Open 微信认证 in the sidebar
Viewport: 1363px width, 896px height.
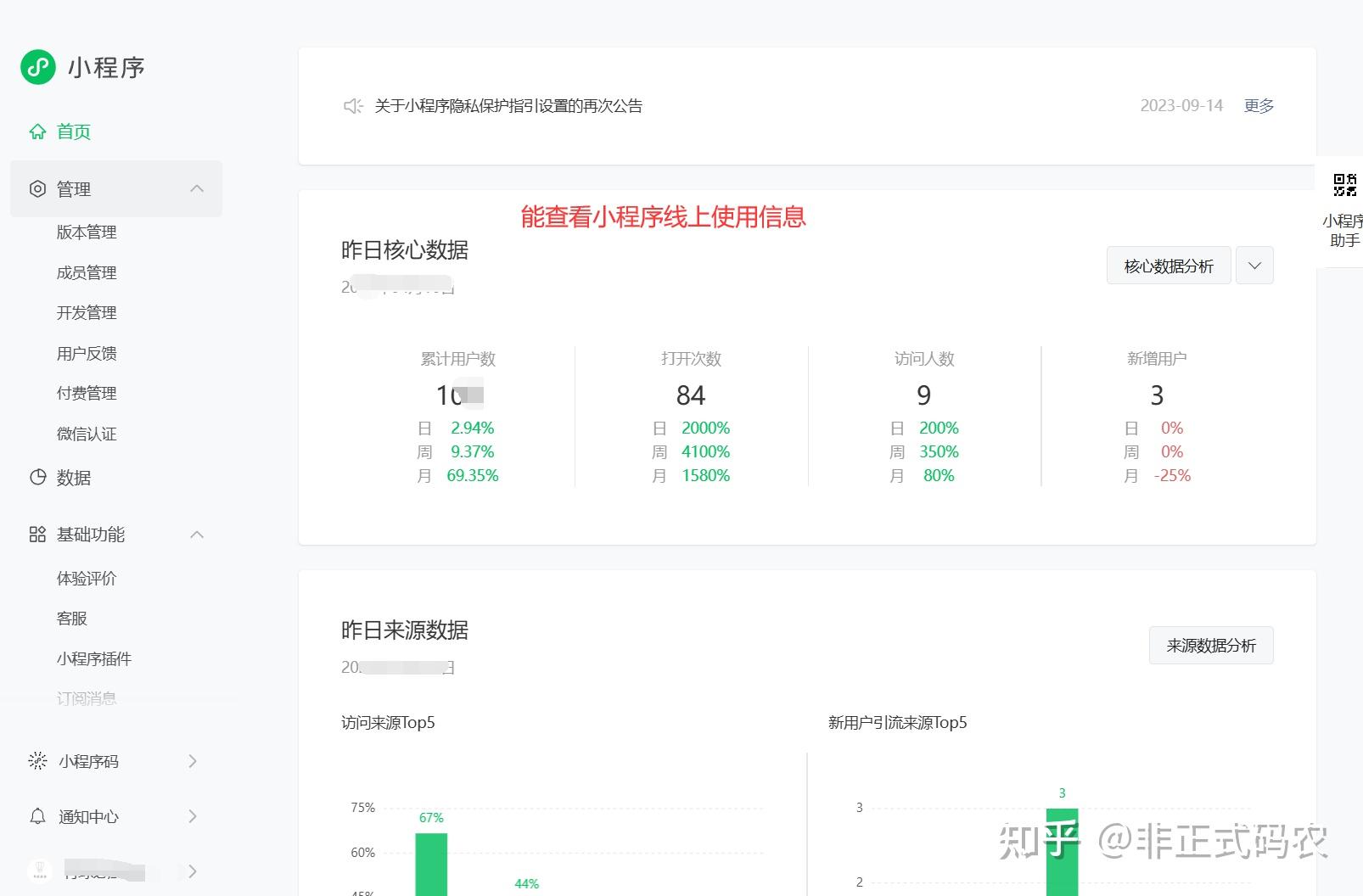(87, 434)
